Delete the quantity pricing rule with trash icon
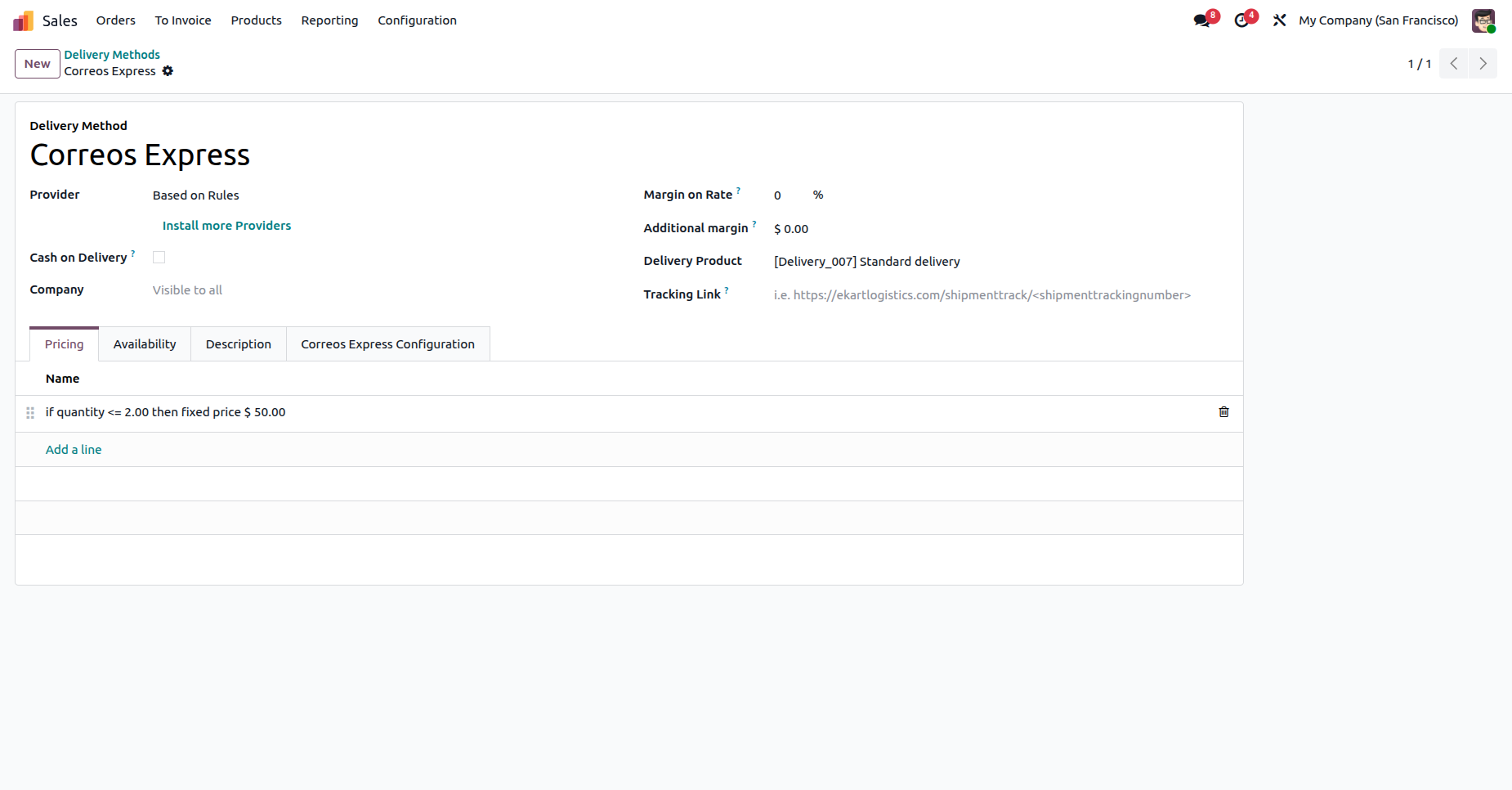The image size is (1512, 790). point(1223,412)
